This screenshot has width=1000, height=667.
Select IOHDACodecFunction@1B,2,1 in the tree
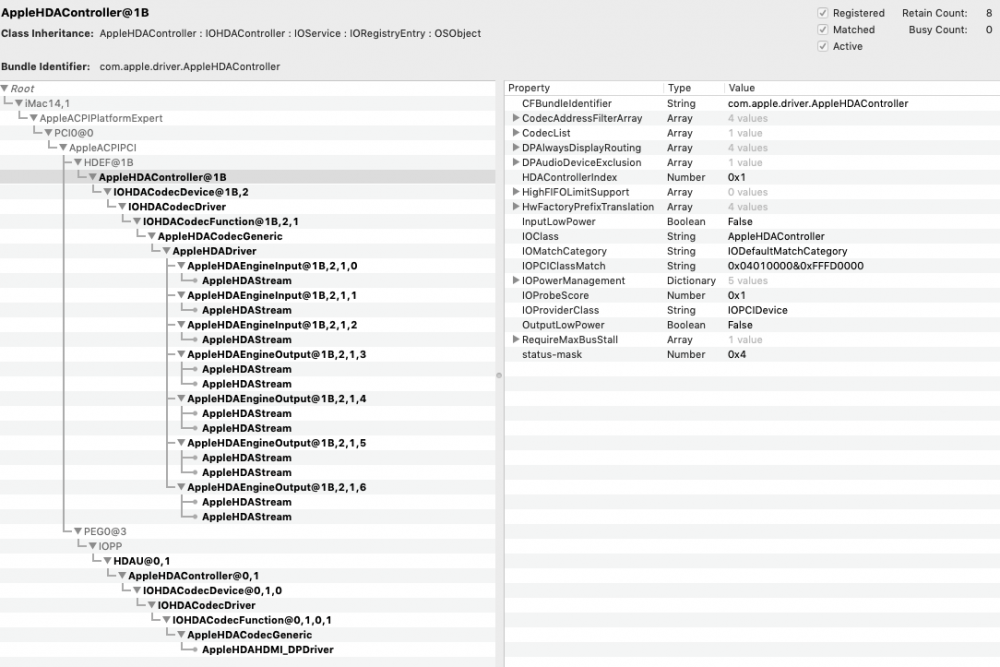pyautogui.click(x=247, y=221)
